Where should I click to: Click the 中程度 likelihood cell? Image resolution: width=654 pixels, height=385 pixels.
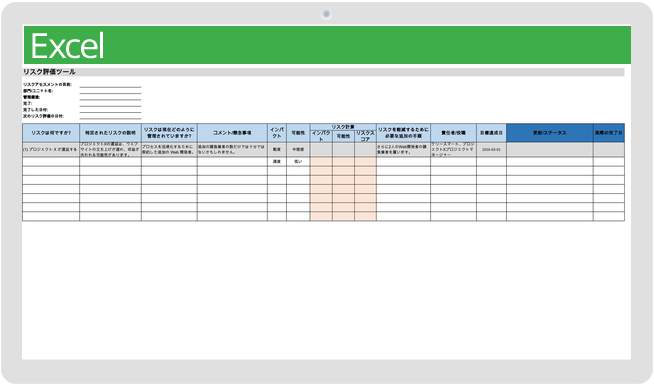pos(298,150)
